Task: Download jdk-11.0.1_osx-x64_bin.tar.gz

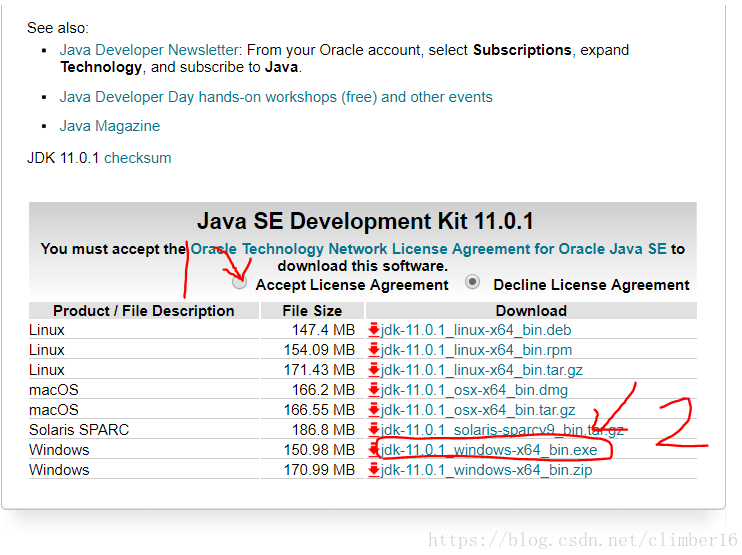Action: point(478,410)
